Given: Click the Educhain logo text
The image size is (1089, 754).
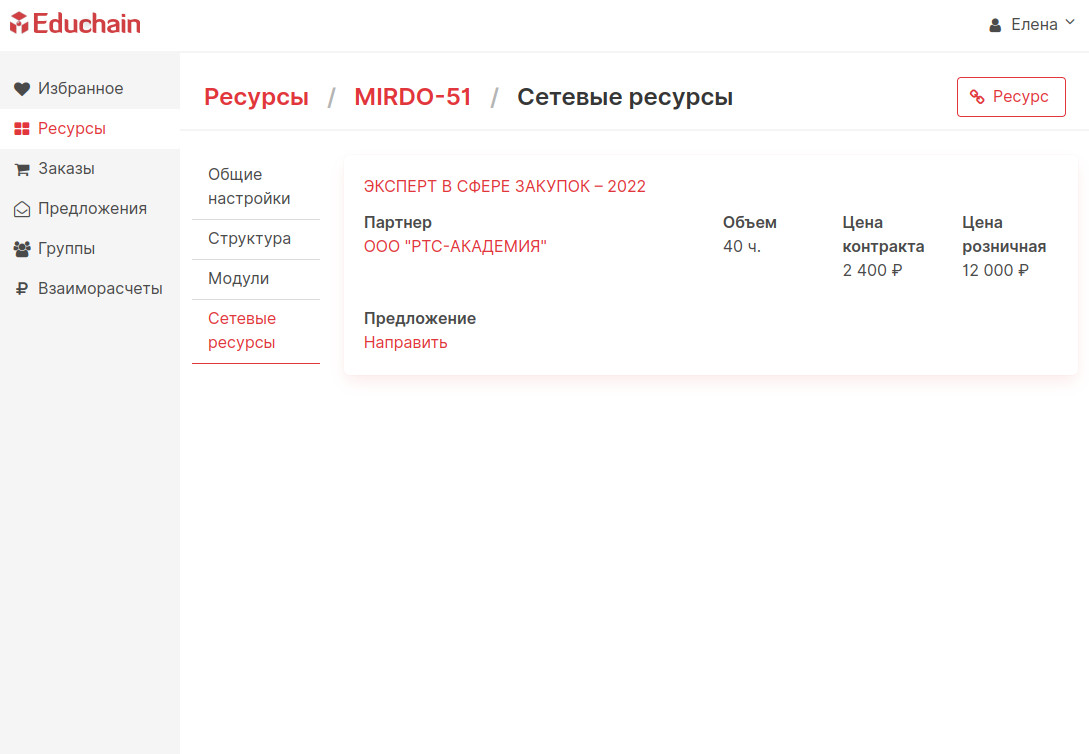Looking at the screenshot, I should point(86,24).
